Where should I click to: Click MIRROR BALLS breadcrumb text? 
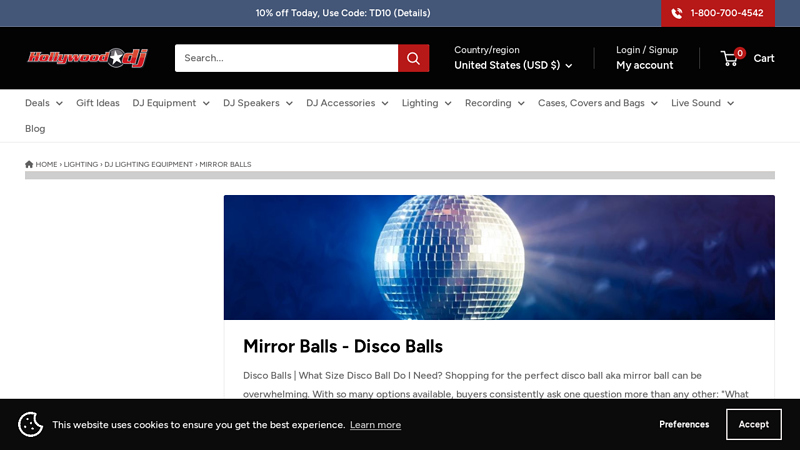(x=225, y=164)
